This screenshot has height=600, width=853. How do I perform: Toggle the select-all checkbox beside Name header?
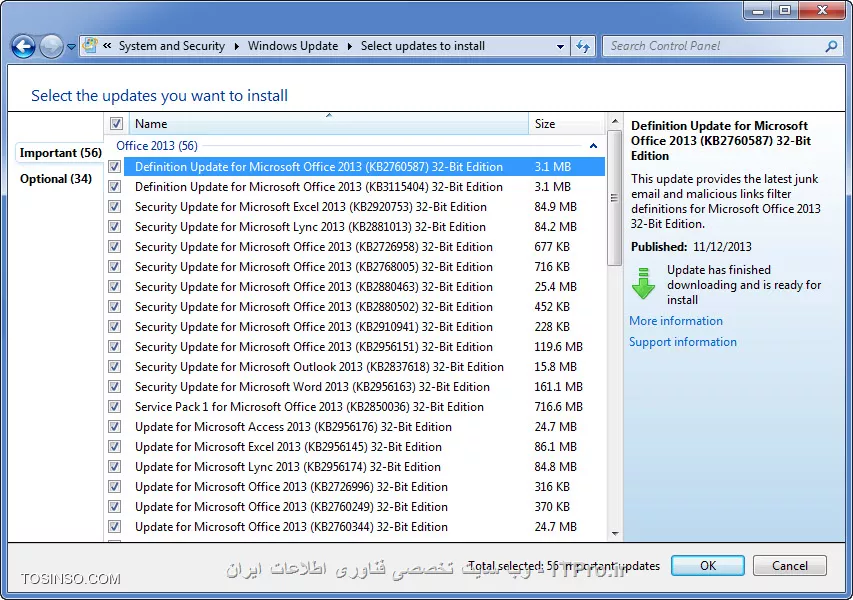click(116, 123)
